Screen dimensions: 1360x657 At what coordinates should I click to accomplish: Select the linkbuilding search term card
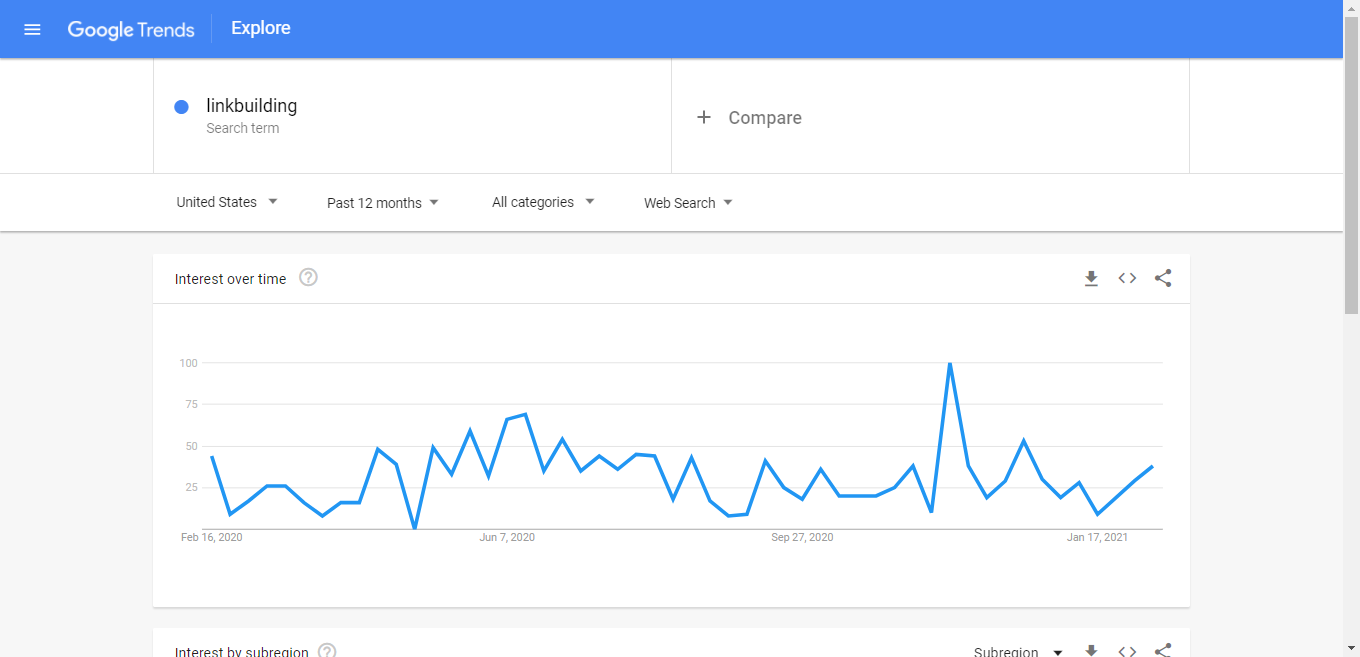click(x=410, y=115)
